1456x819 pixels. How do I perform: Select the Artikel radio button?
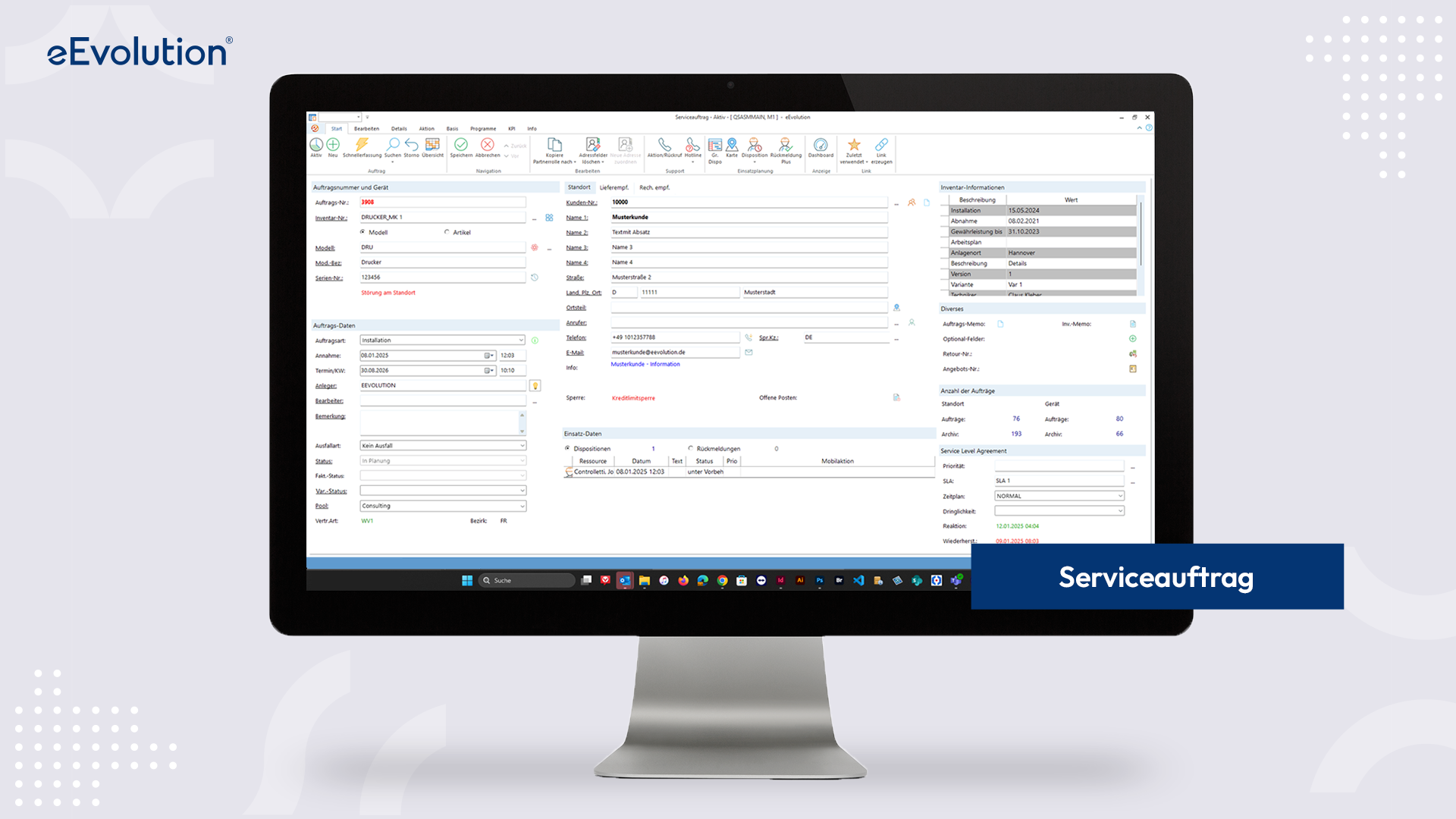(447, 232)
